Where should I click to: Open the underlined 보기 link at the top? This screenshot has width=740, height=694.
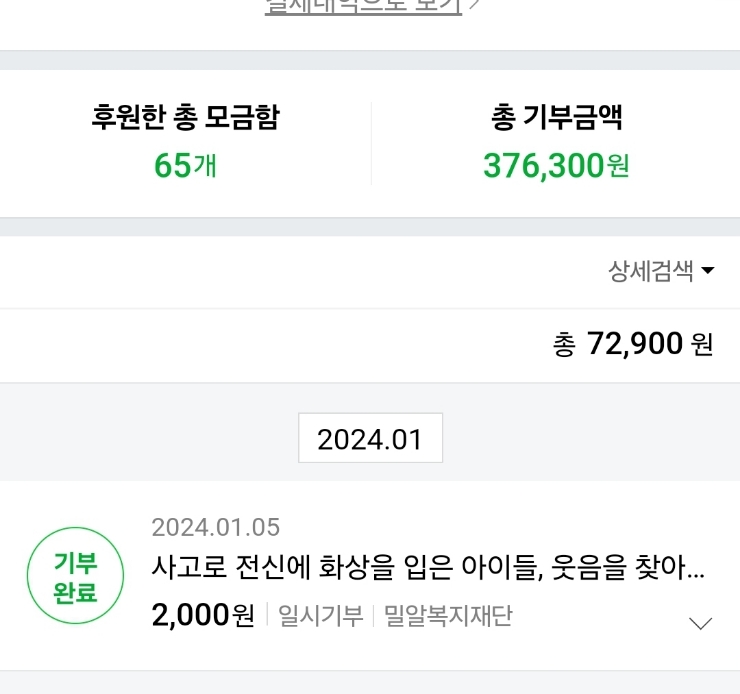coord(363,7)
